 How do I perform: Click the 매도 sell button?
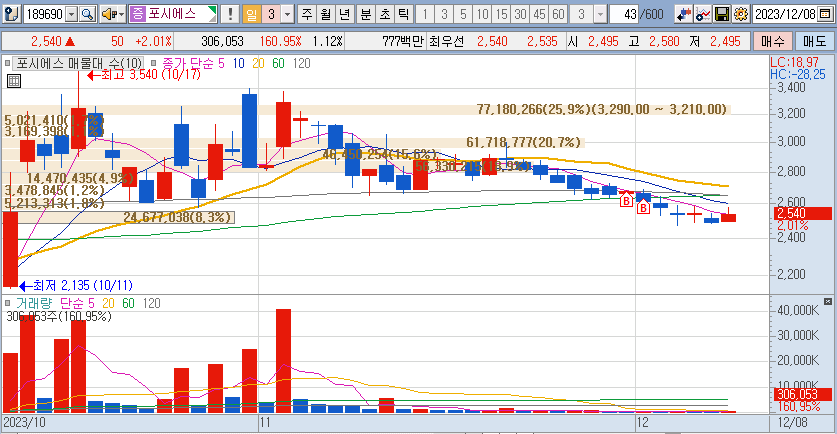[x=814, y=41]
